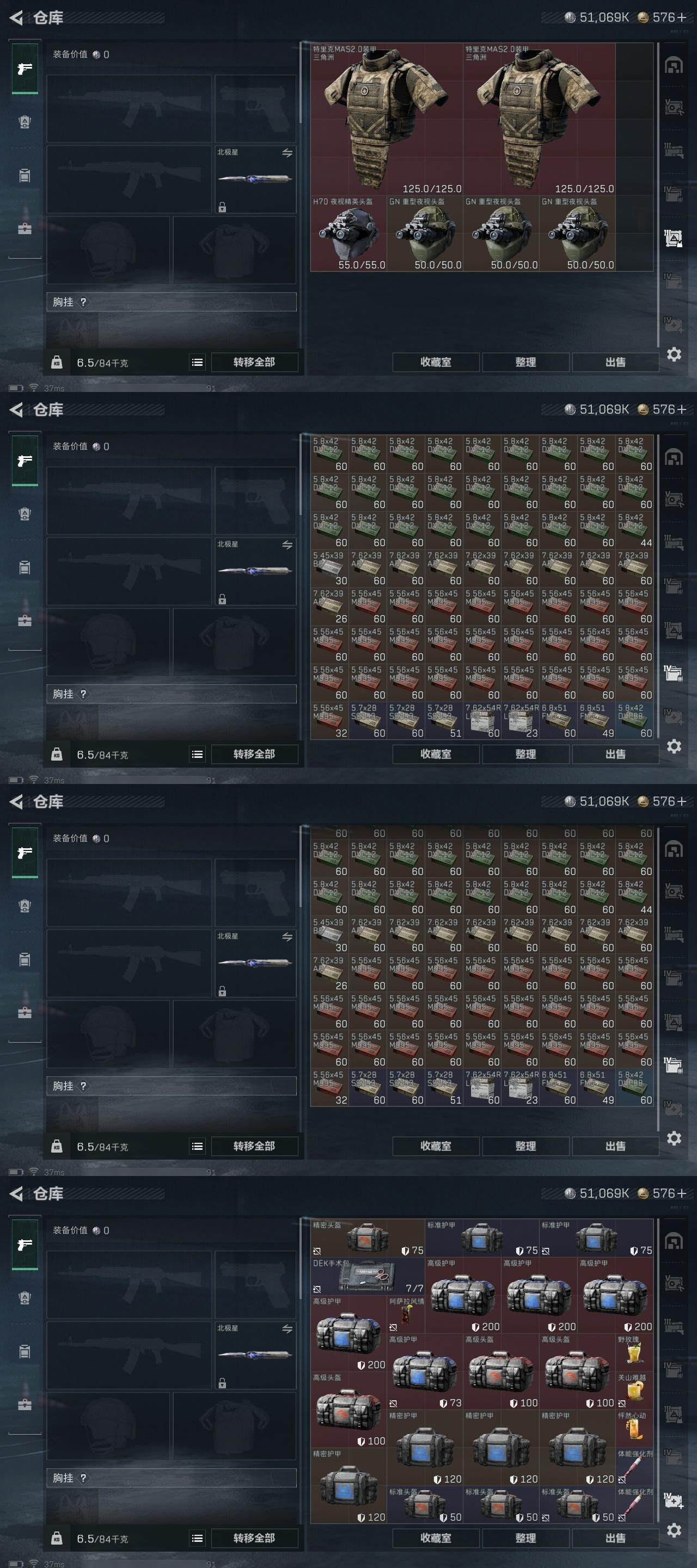The width and height of the screenshot is (697, 1568).
Task: Select the 高级护甲 repair bag showing 73
Action: [x=425, y=1372]
